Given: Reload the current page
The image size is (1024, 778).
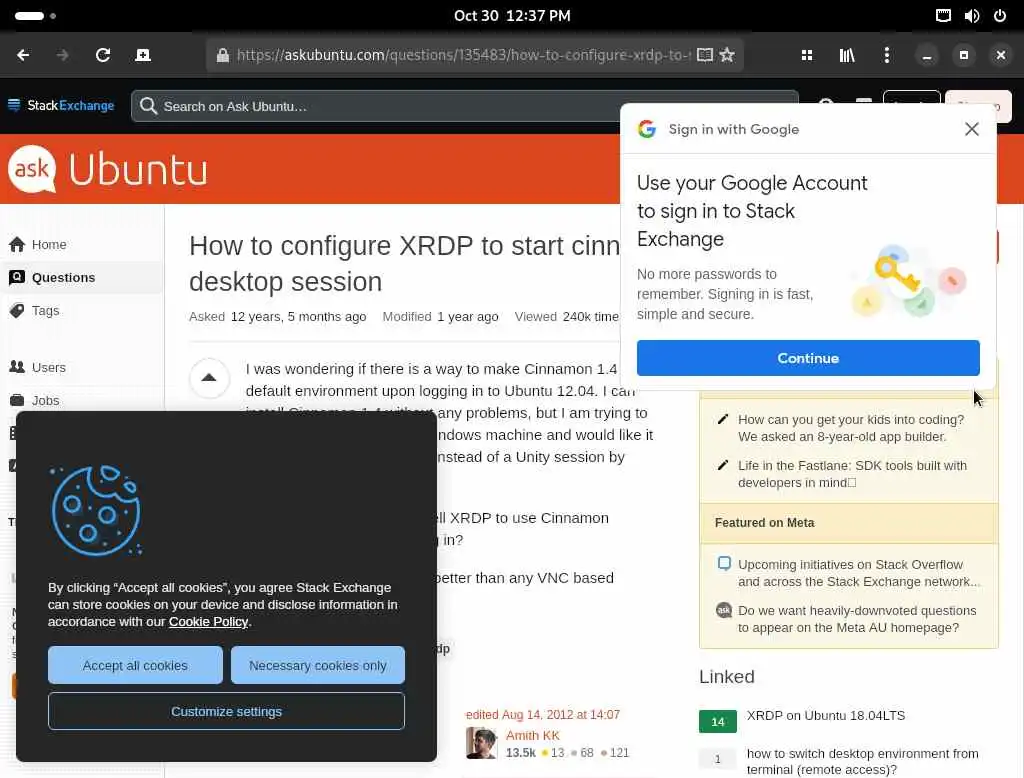Looking at the screenshot, I should click(x=103, y=56).
